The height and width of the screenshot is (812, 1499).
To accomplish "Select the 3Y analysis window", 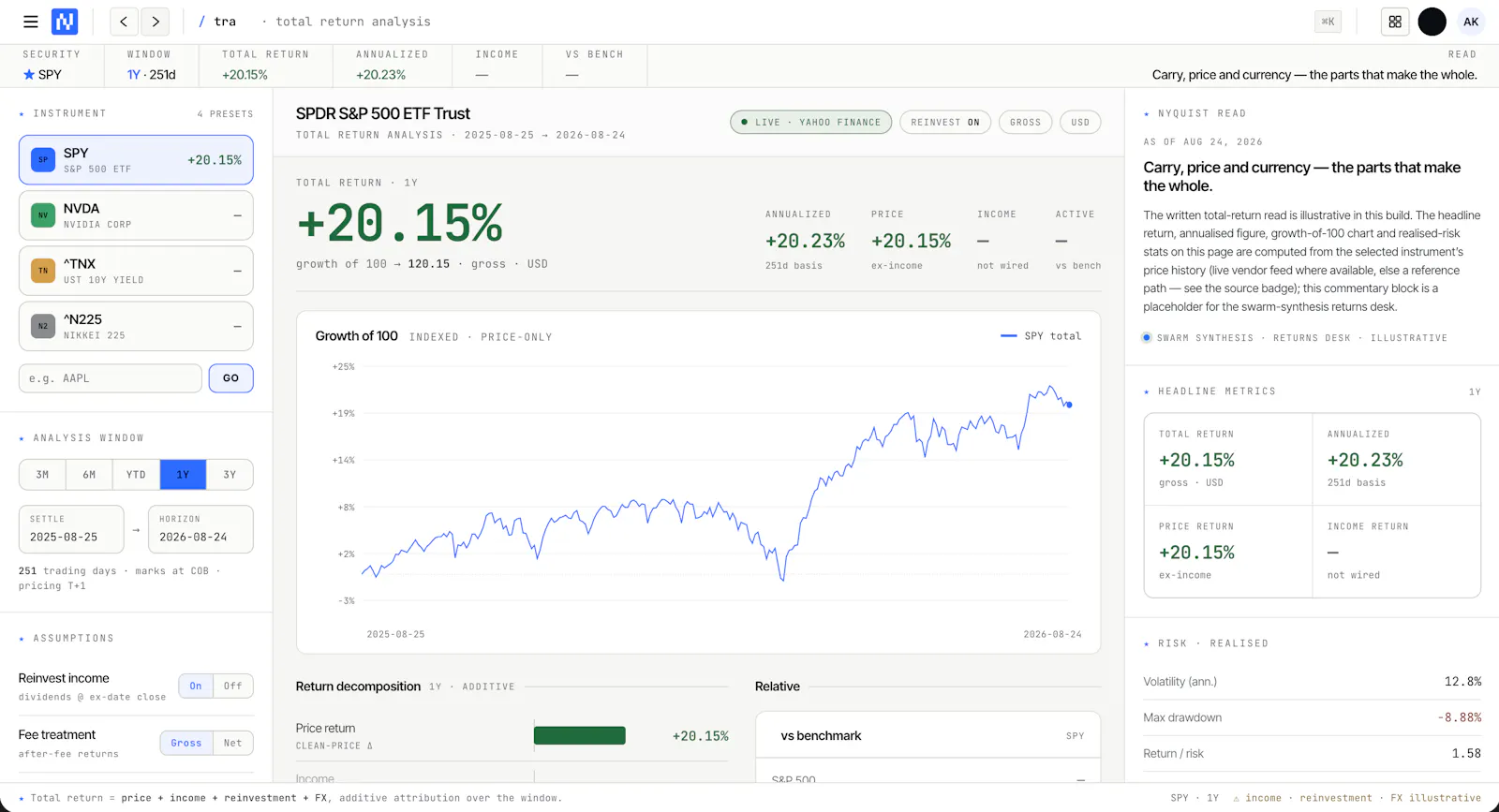I will (x=230, y=475).
